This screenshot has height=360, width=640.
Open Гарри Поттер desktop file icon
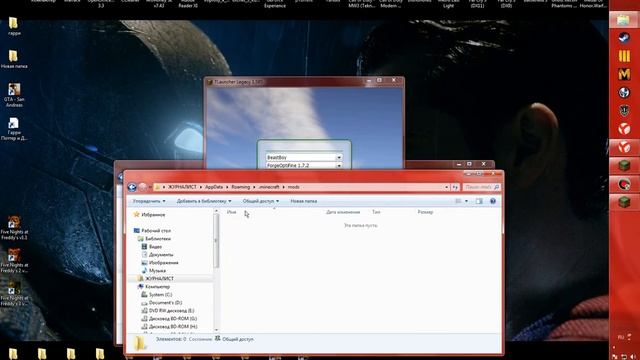pyautogui.click(x=14, y=129)
